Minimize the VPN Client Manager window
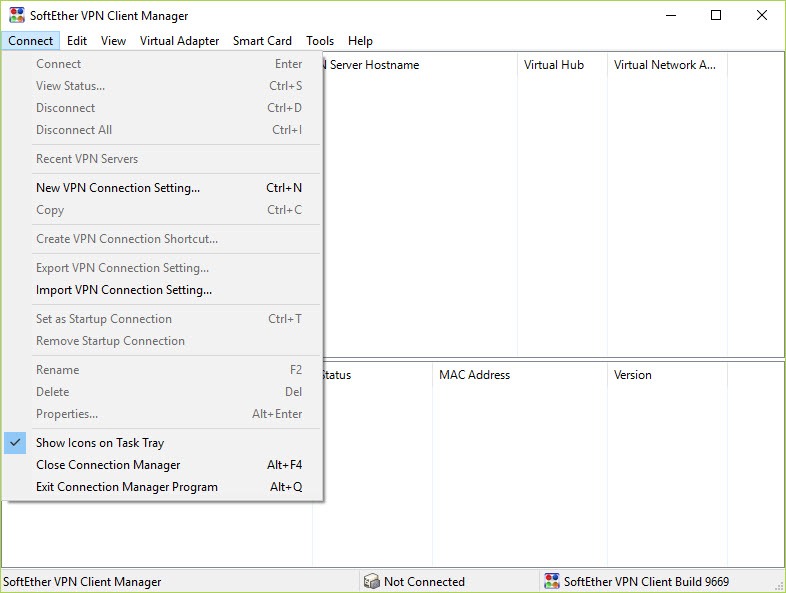The image size is (786, 593). pyautogui.click(x=671, y=16)
